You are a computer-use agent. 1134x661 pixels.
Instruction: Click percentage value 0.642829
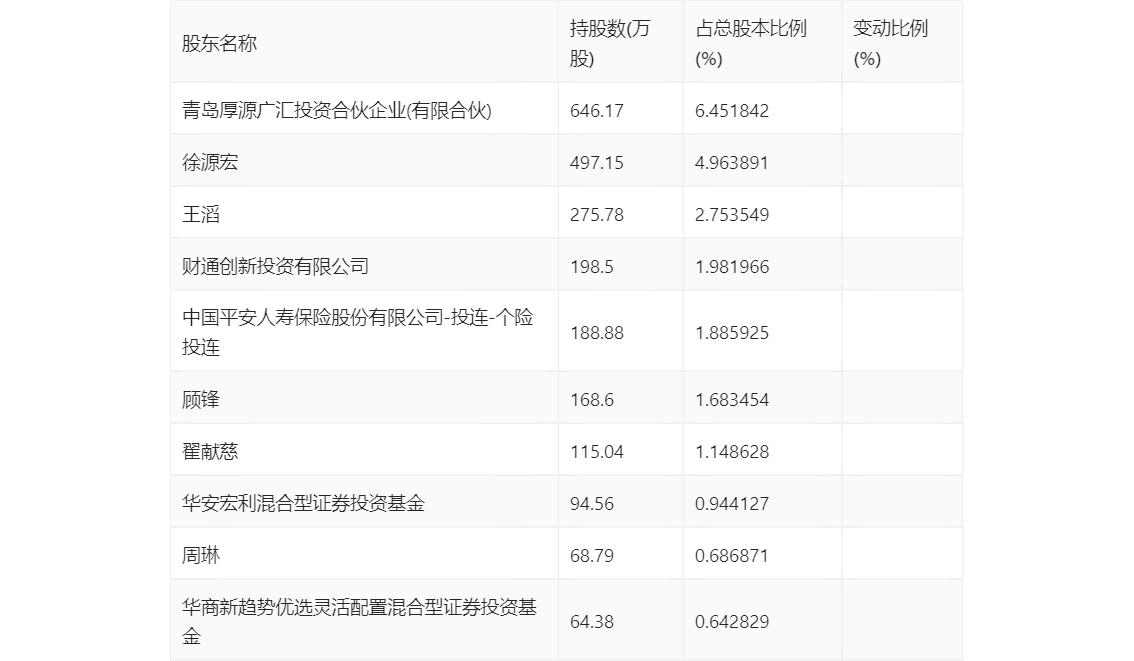pos(732,622)
